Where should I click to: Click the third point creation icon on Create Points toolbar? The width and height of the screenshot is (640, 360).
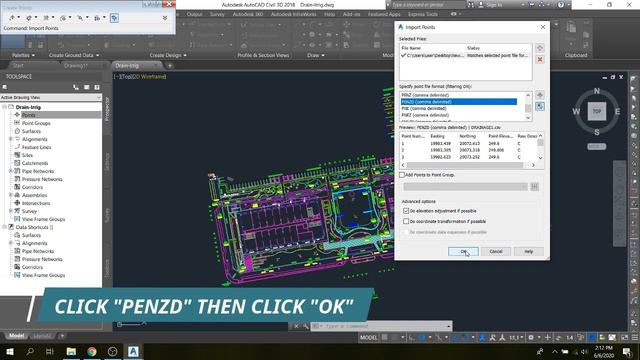(x=47, y=18)
